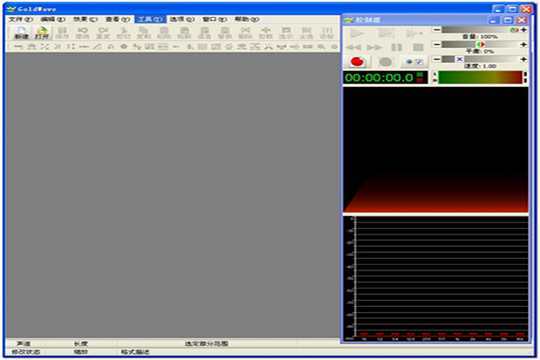Click the Fast Forward button in control panel
Image resolution: width=540 pixels, height=360 pixels.
pos(375,47)
